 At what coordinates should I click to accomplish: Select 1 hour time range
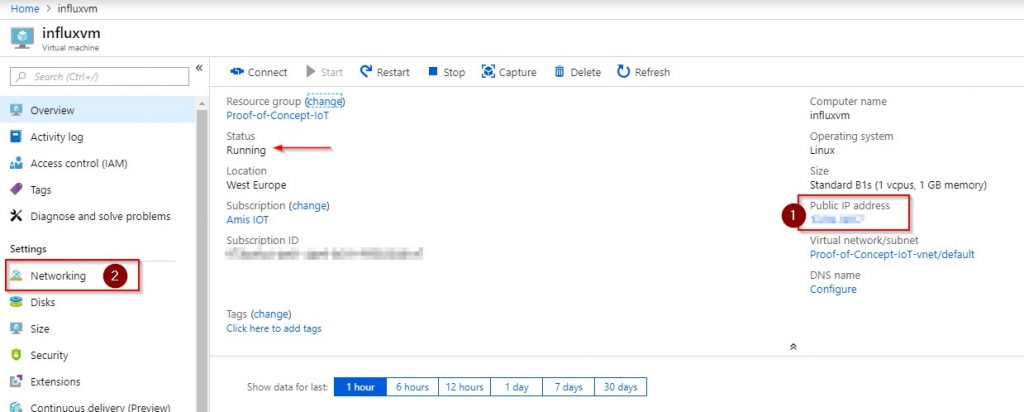pos(360,387)
